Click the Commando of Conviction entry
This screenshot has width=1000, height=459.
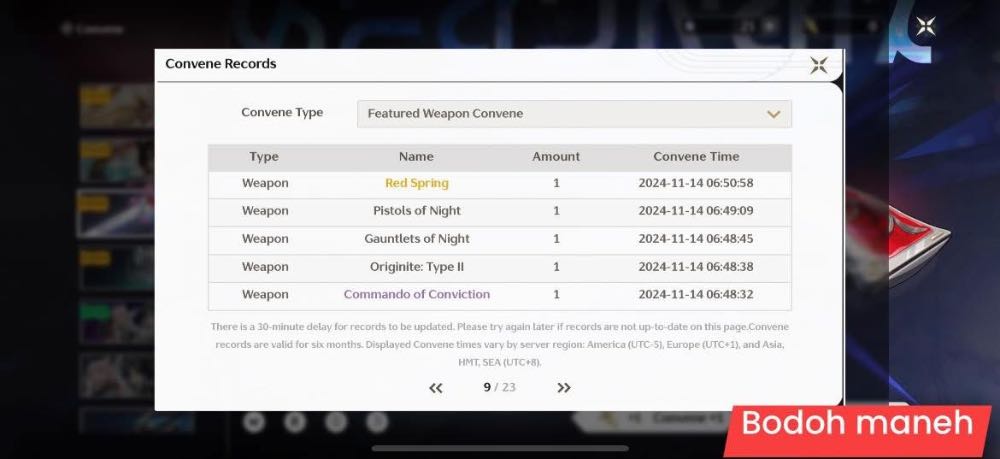pyautogui.click(x=416, y=295)
